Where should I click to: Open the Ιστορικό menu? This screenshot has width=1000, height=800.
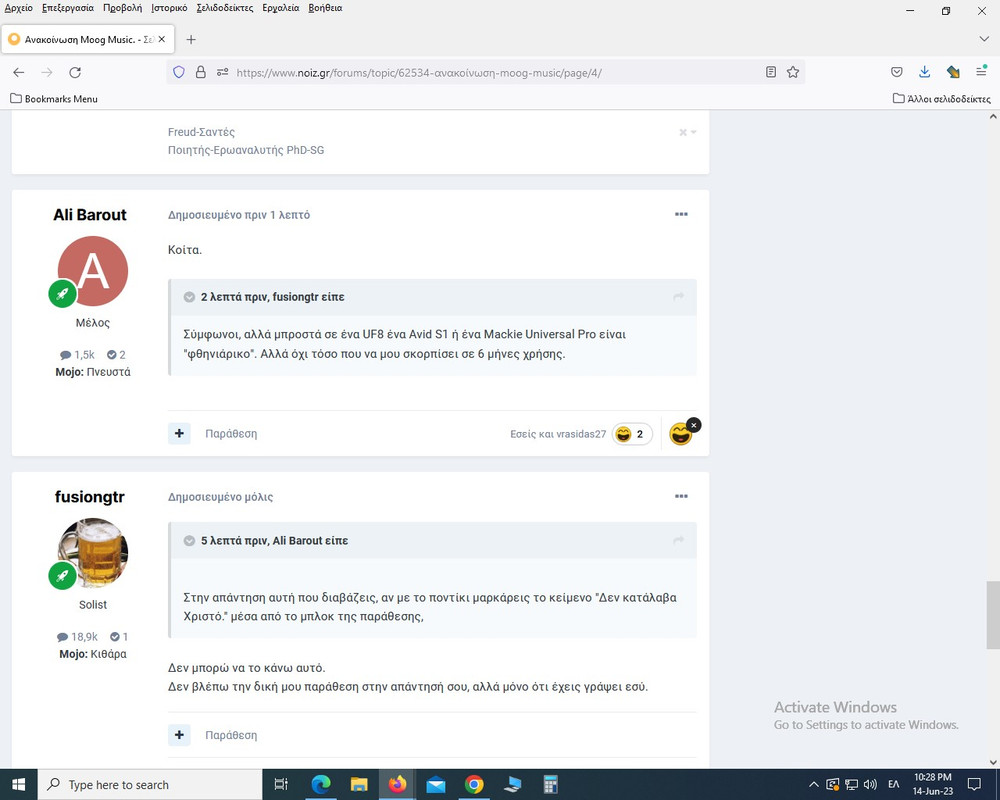tap(169, 8)
